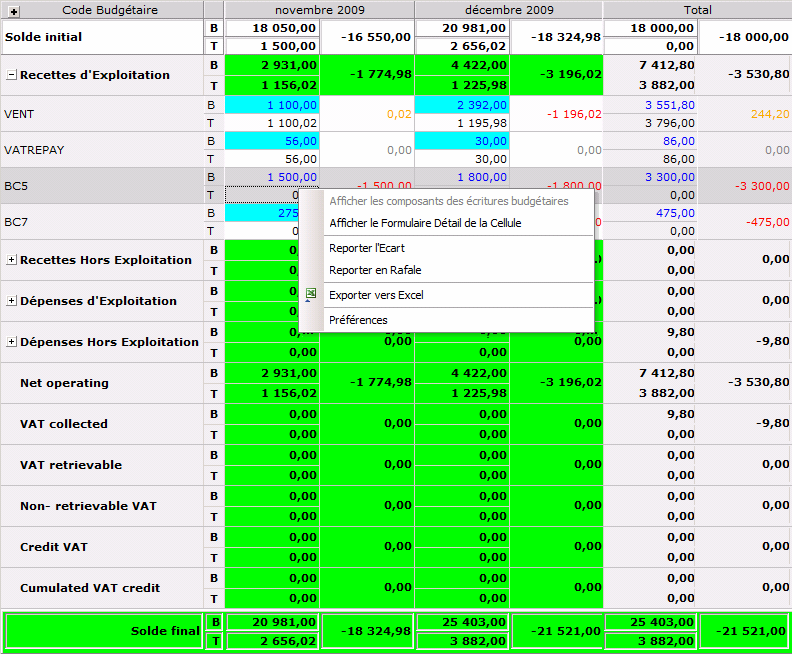Select the VENT row label
This screenshot has width=792, height=654.
[x=20, y=114]
